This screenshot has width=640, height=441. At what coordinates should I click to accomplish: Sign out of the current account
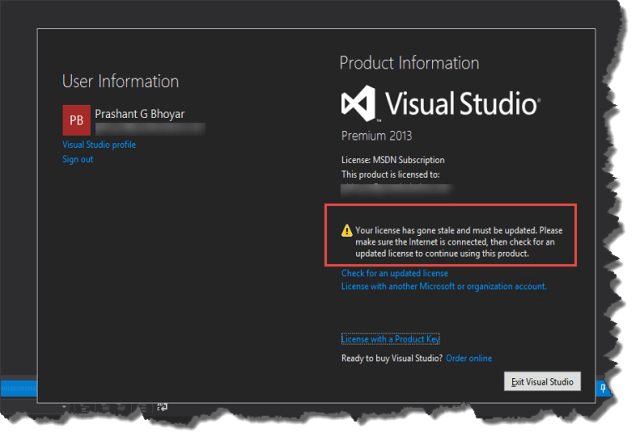77,159
